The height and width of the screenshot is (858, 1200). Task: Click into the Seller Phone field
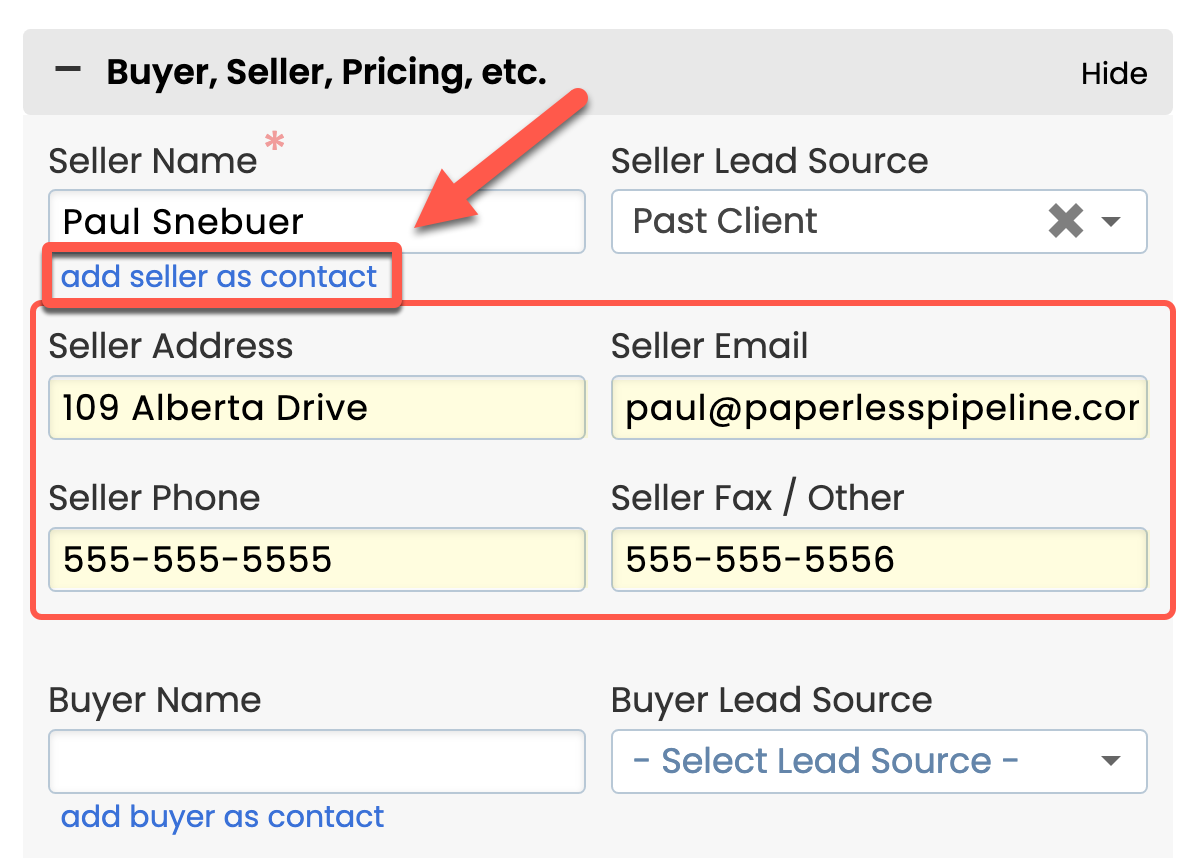point(316,559)
